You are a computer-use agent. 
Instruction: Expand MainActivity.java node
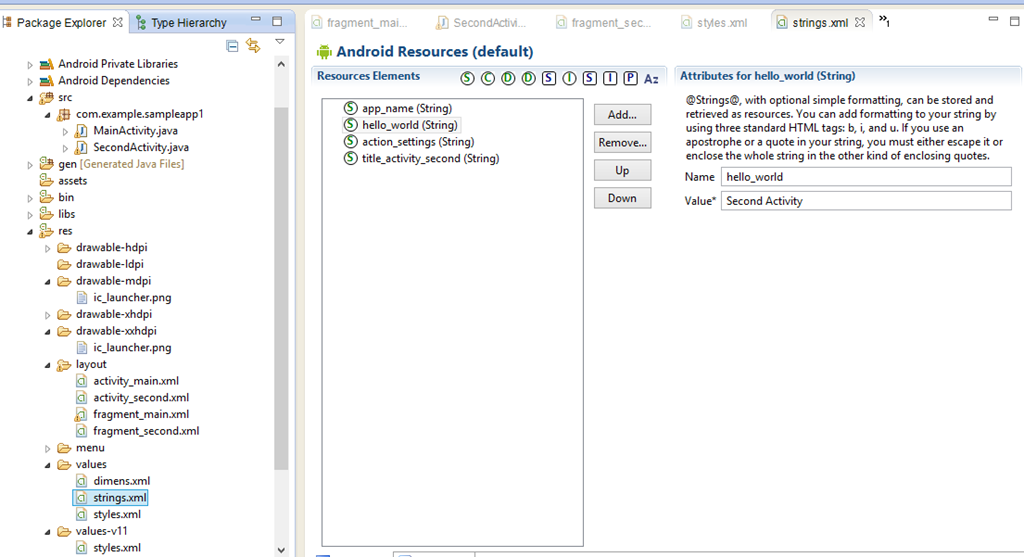(x=65, y=131)
